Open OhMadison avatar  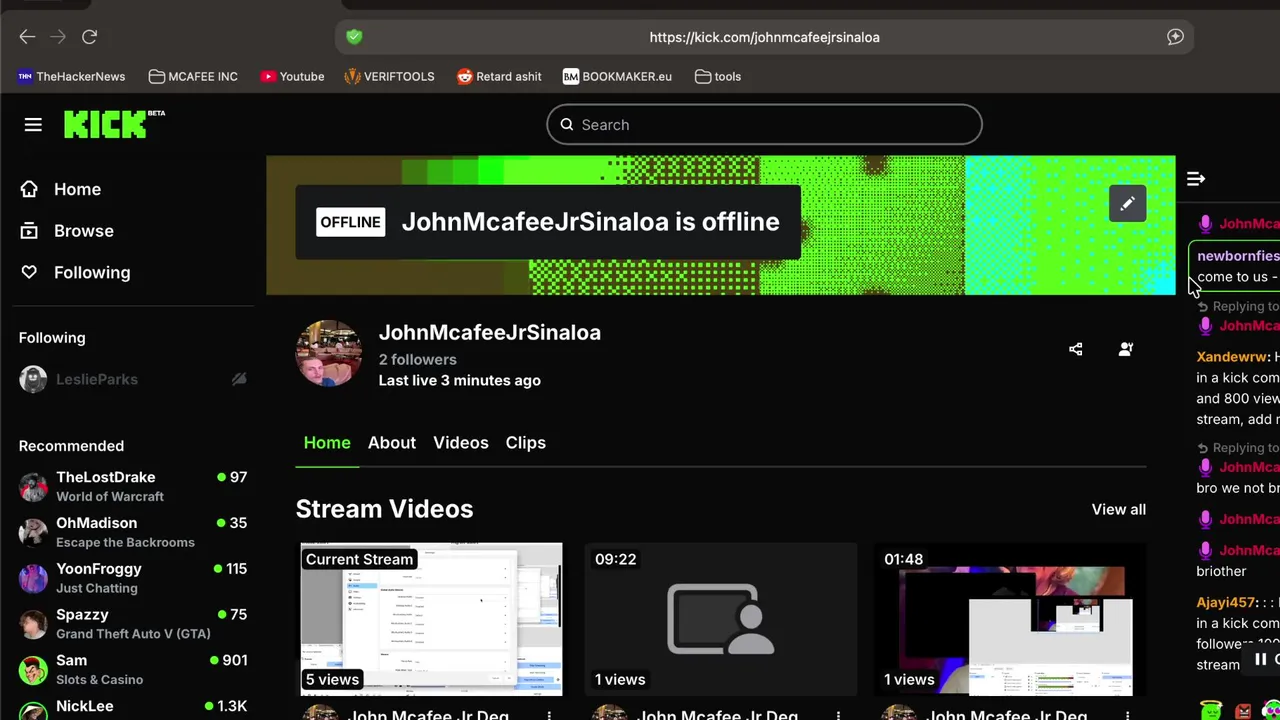click(x=33, y=533)
